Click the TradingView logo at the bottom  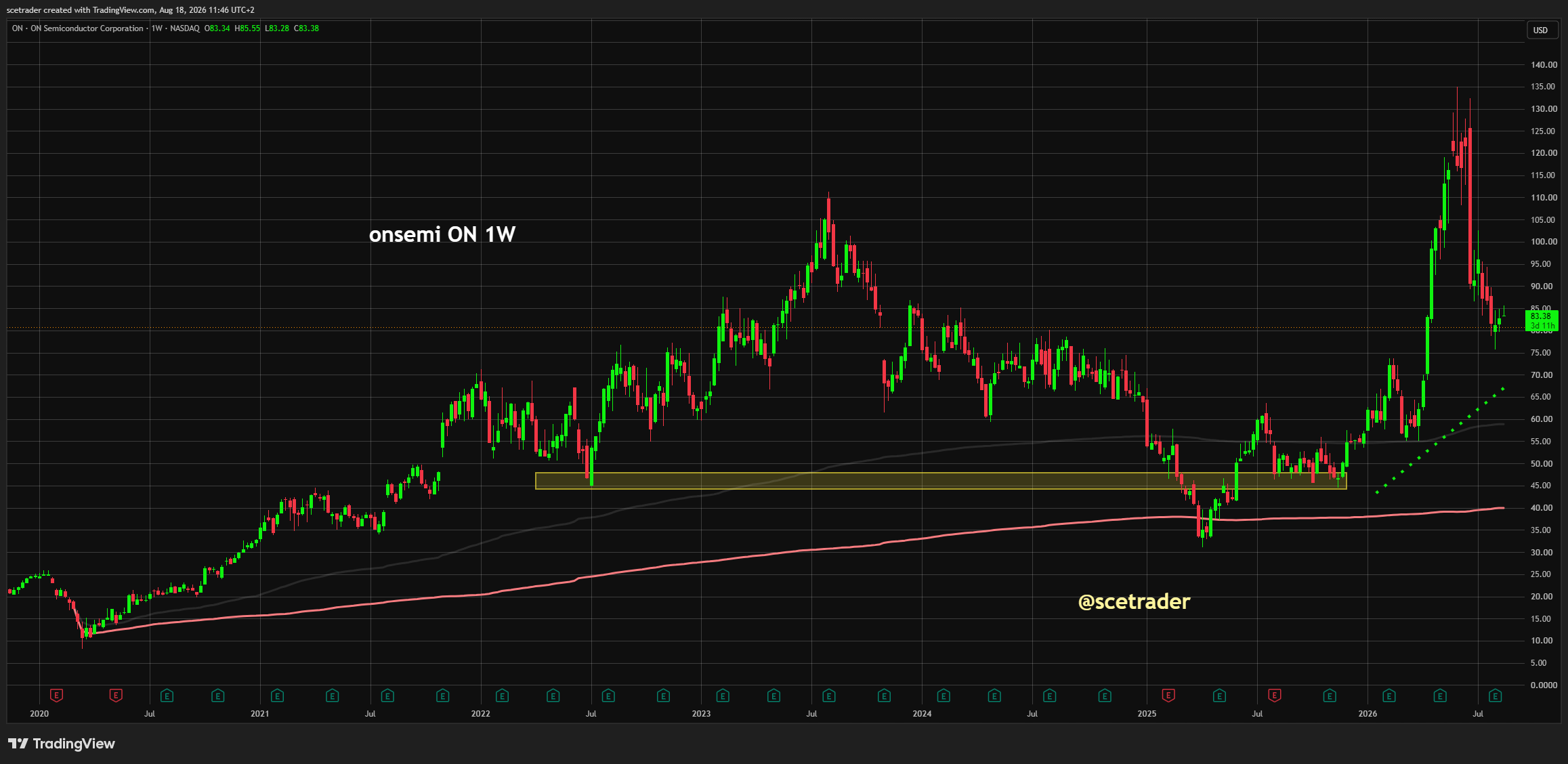(x=62, y=744)
